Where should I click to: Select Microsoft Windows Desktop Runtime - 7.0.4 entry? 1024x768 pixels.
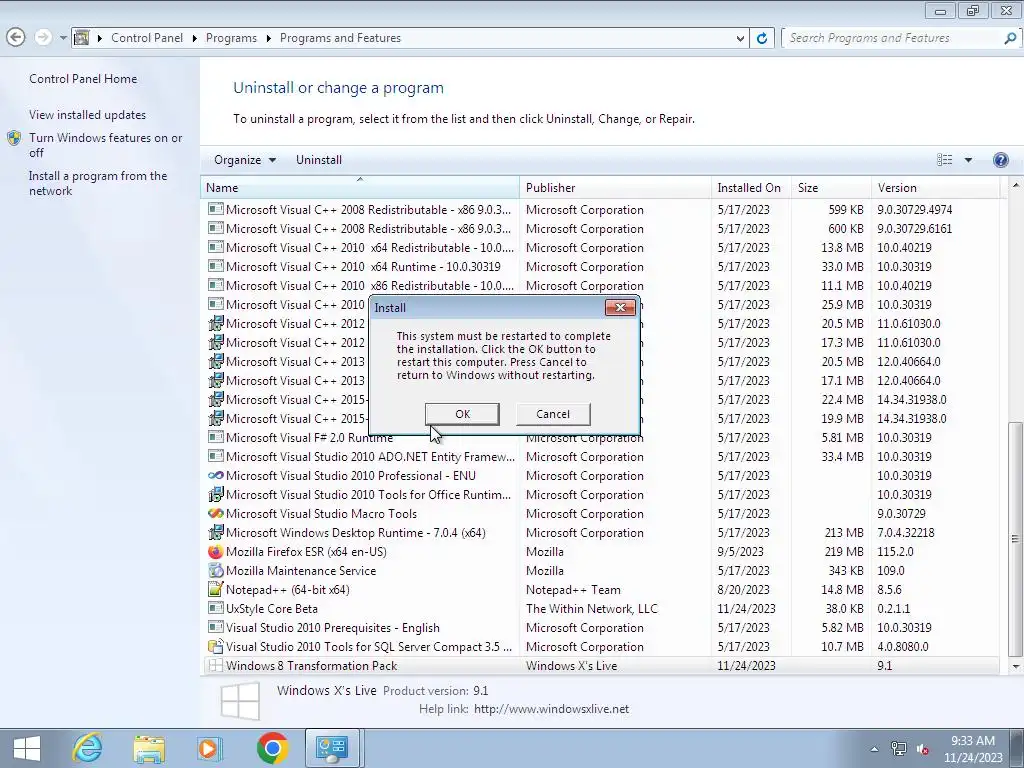pos(600,533)
